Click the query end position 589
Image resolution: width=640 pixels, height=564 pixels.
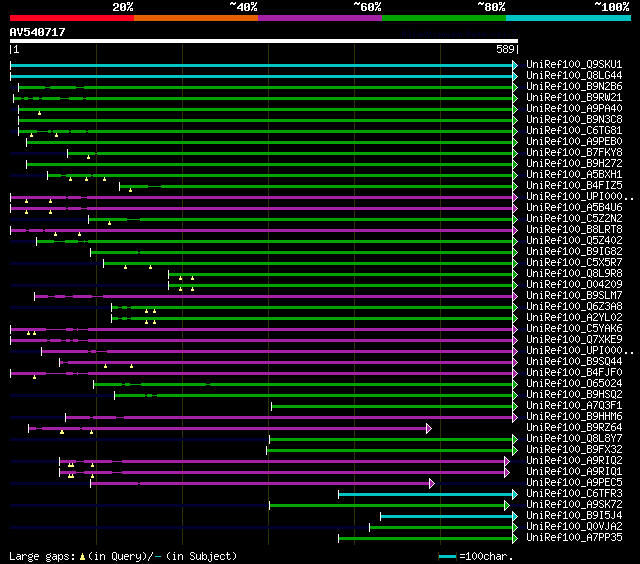[505, 49]
